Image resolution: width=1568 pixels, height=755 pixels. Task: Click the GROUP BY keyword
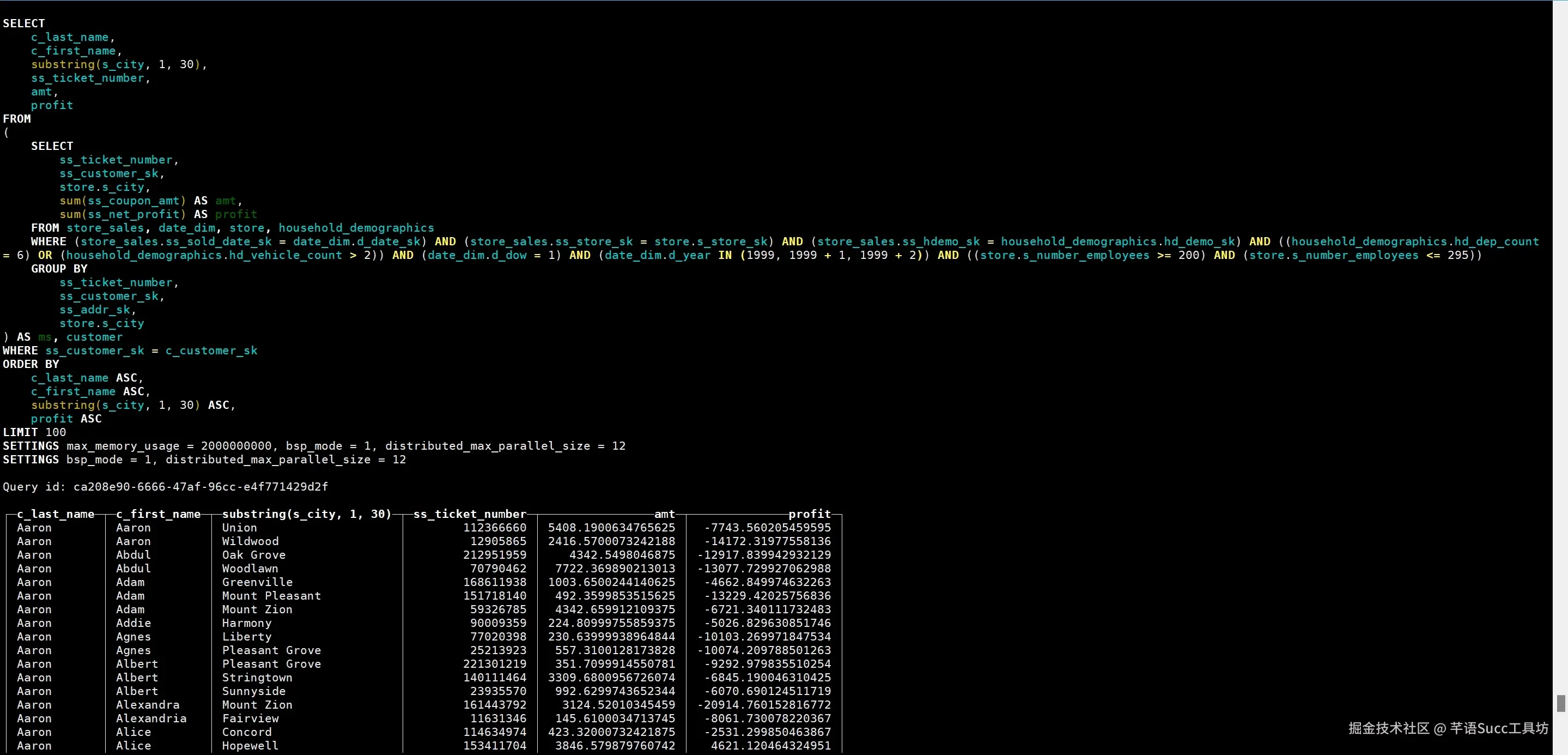coord(59,269)
